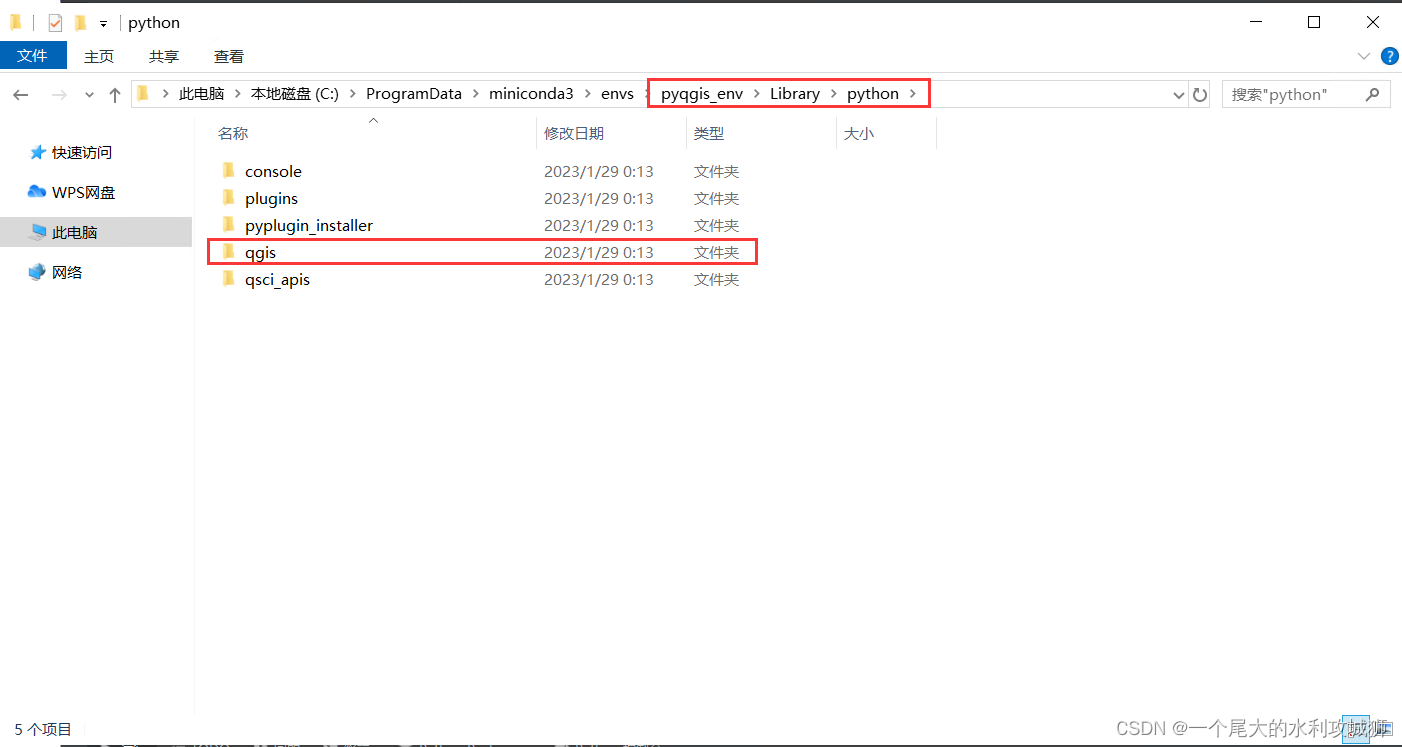Screen dimensions: 1402x747
Task: Open the 文件 menu tab
Action: pos(33,56)
